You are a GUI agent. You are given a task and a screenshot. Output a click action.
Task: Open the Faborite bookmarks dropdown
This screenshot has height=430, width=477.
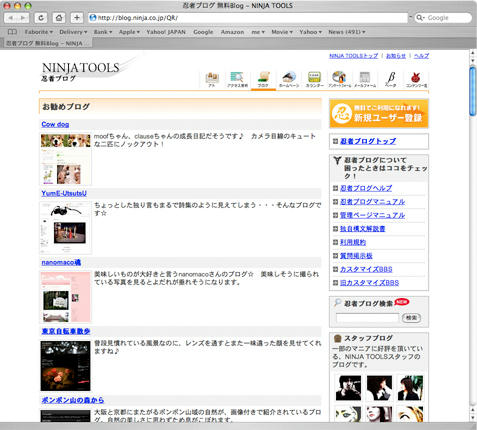[39, 32]
